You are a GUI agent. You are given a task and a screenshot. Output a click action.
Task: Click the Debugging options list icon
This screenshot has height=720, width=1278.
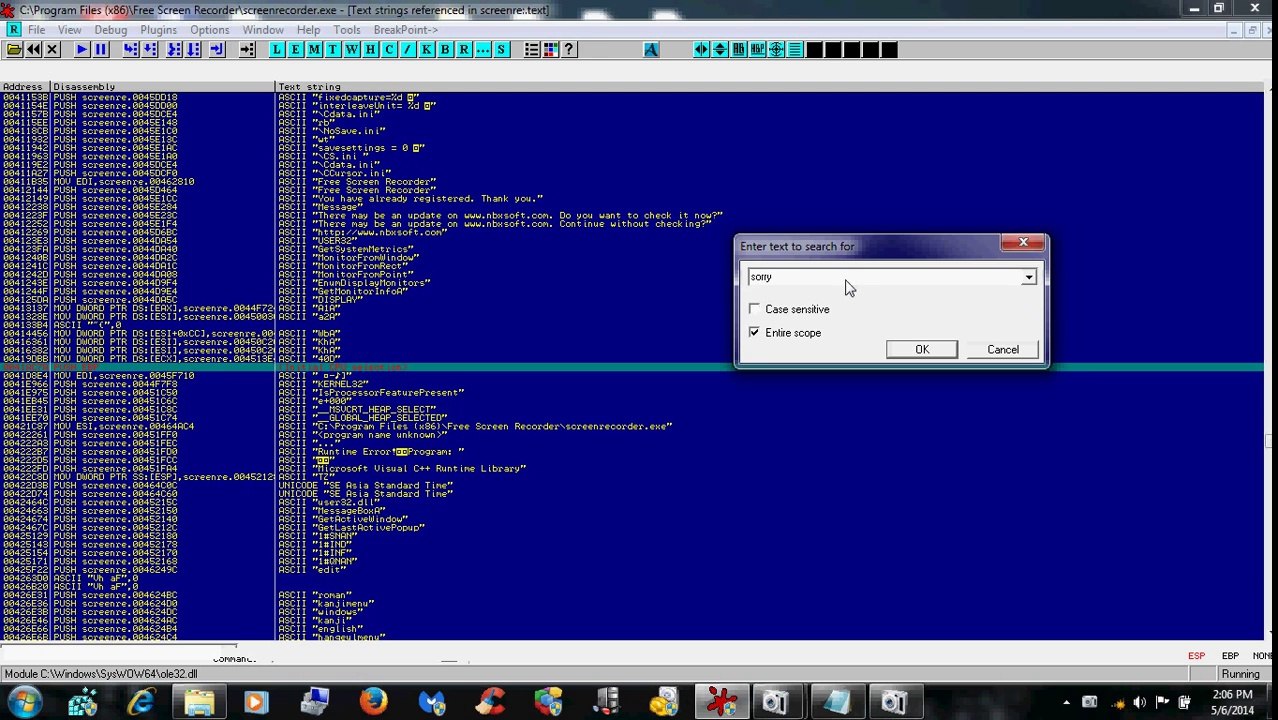click(x=532, y=50)
